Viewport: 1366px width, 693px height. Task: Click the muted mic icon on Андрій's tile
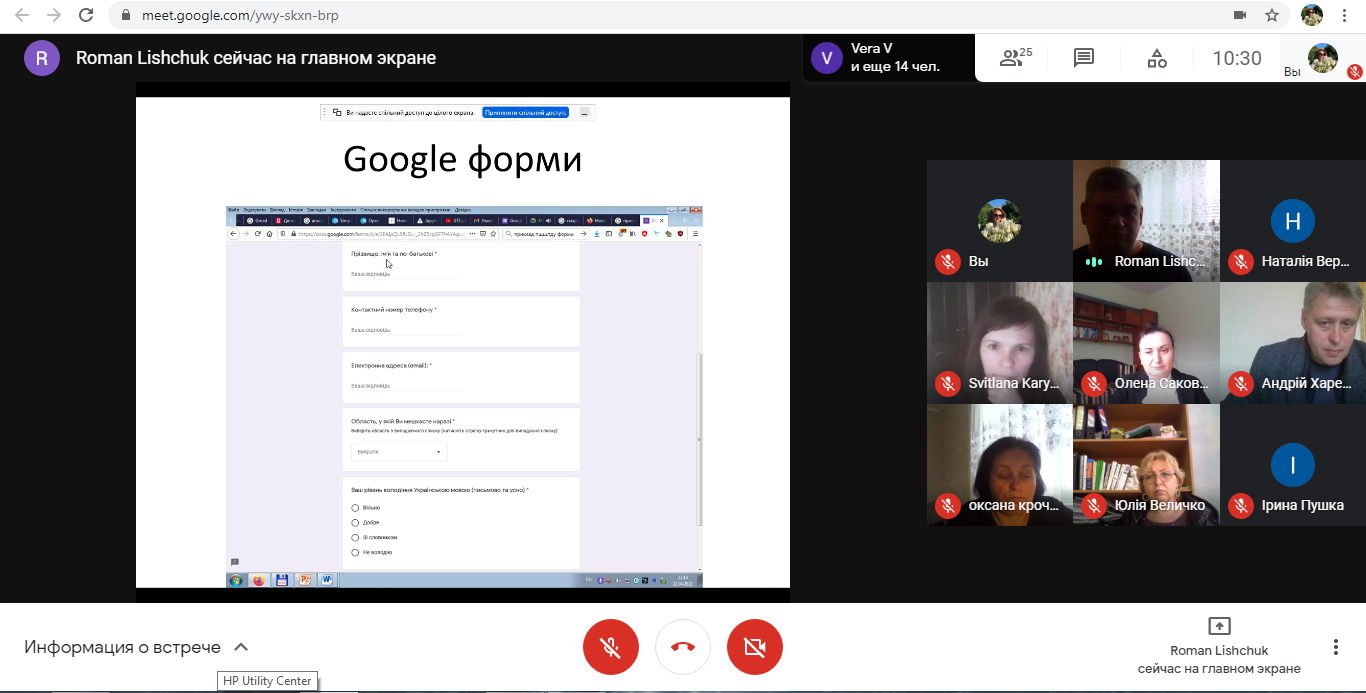(x=1241, y=384)
